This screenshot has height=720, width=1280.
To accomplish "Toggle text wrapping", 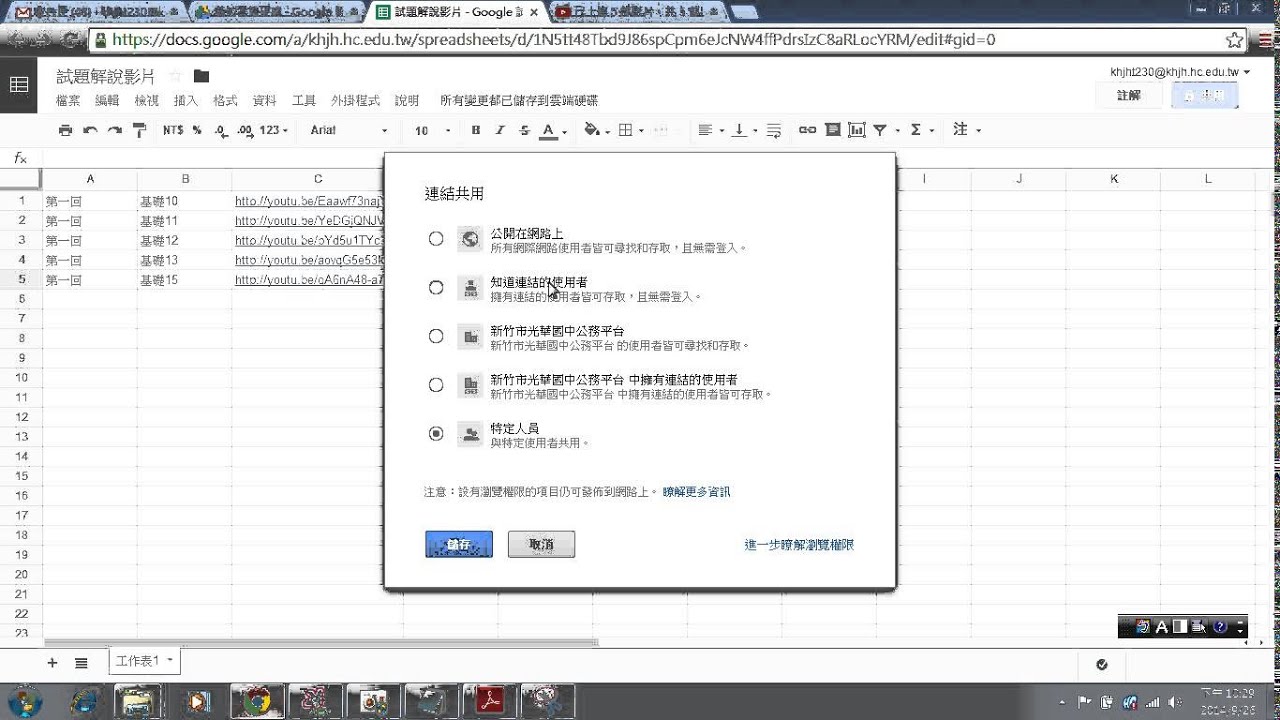I will click(x=774, y=130).
